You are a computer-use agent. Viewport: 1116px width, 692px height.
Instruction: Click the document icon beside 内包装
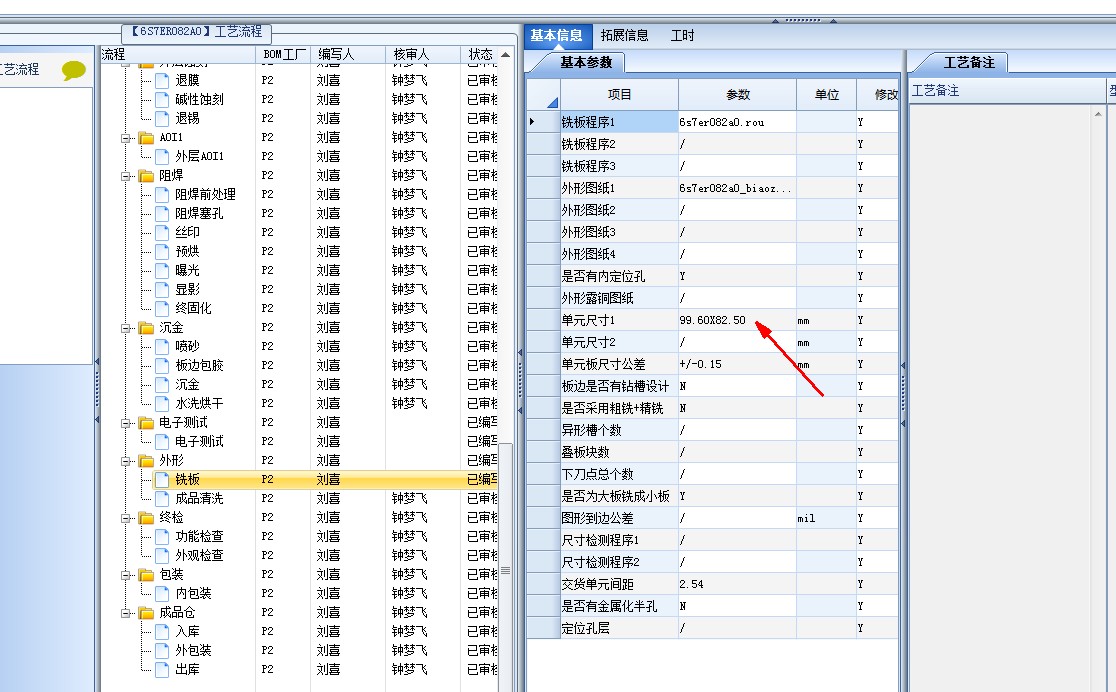click(162, 593)
